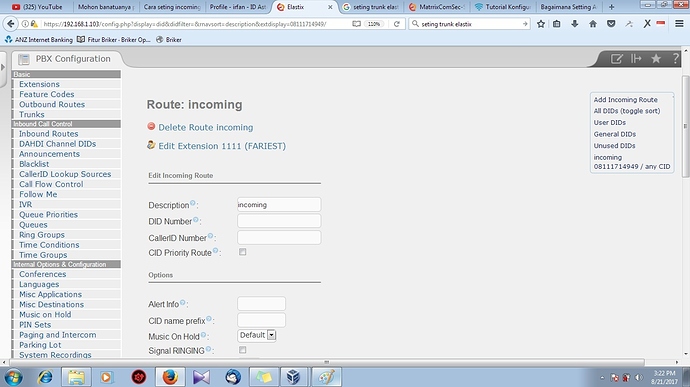This screenshot has width=690, height=387.
Task: Launch Internet Explorer from taskbar
Action: (45, 377)
